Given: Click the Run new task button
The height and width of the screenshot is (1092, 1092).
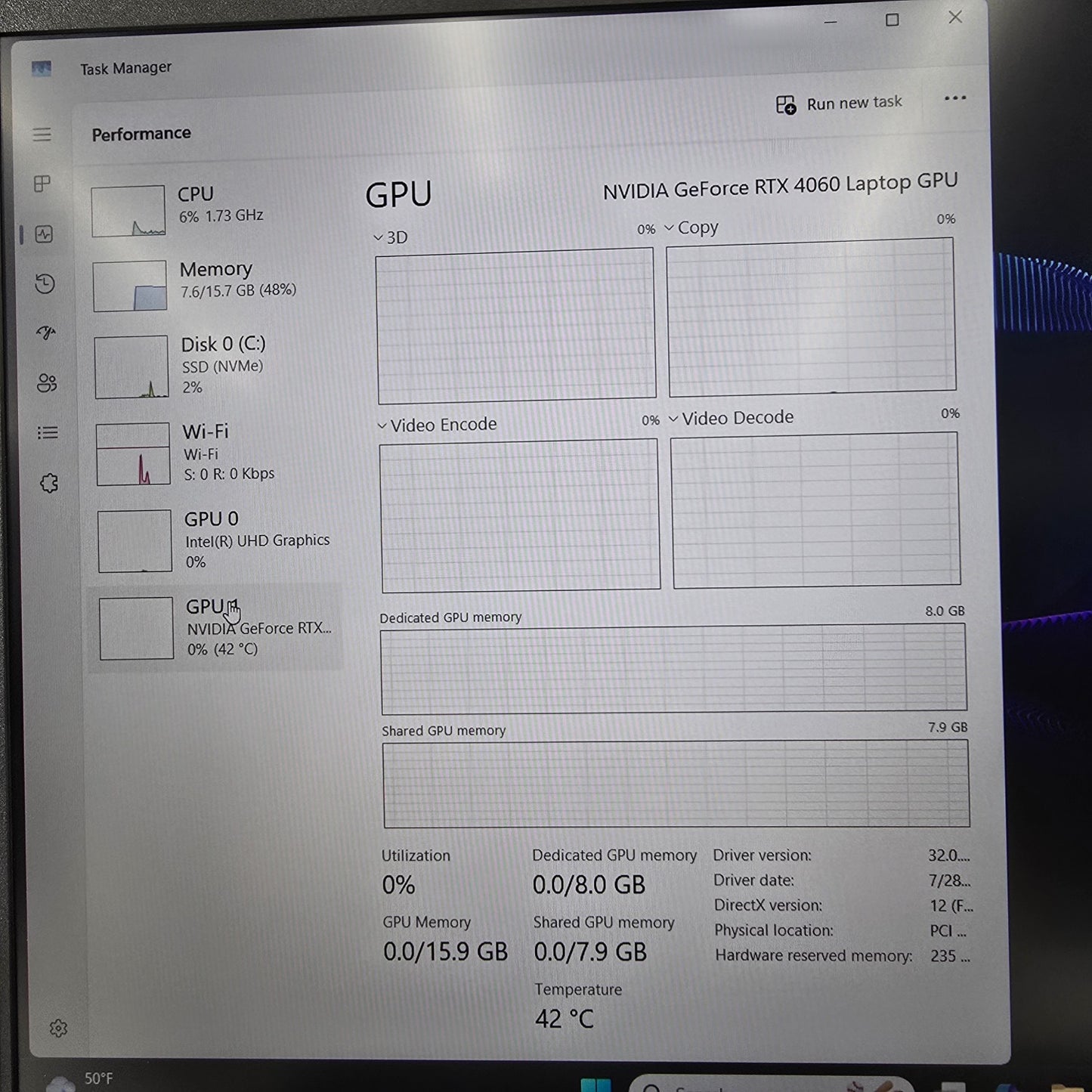Looking at the screenshot, I should [x=839, y=103].
